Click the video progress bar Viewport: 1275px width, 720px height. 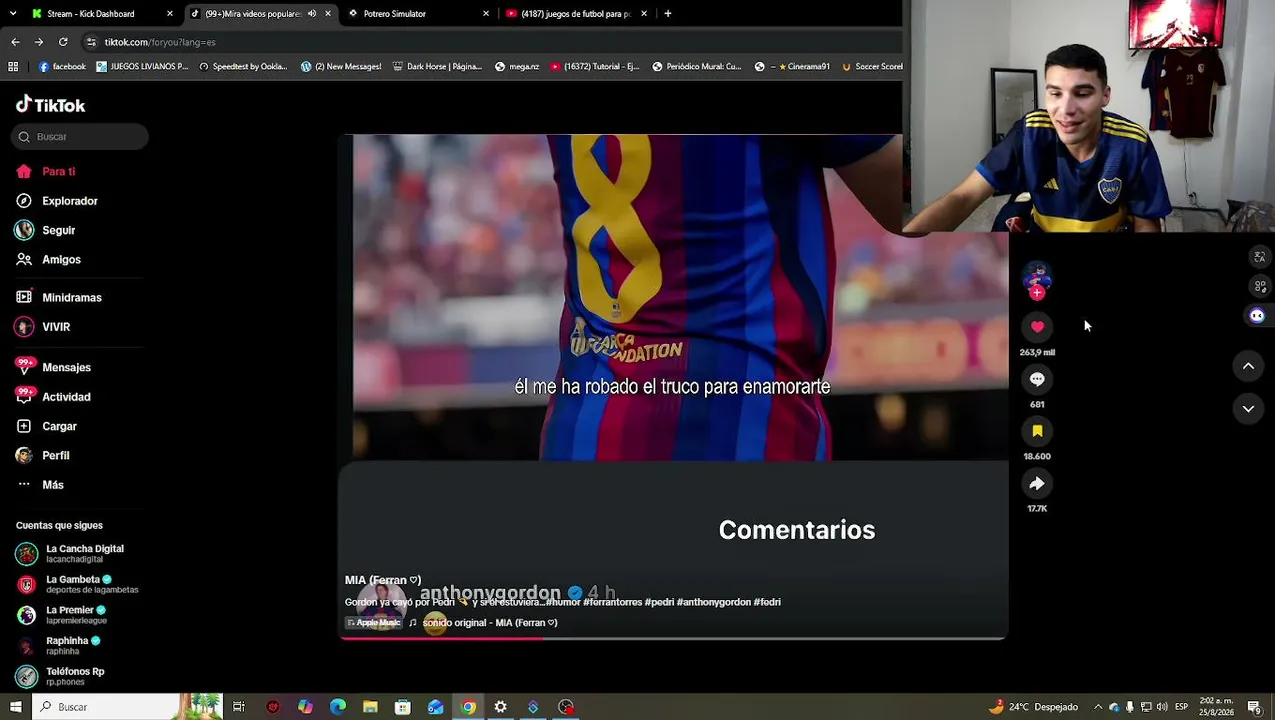[673, 638]
